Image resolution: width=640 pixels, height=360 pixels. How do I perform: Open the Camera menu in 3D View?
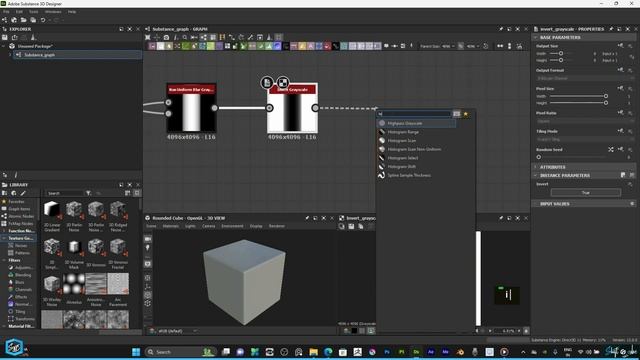[209, 226]
